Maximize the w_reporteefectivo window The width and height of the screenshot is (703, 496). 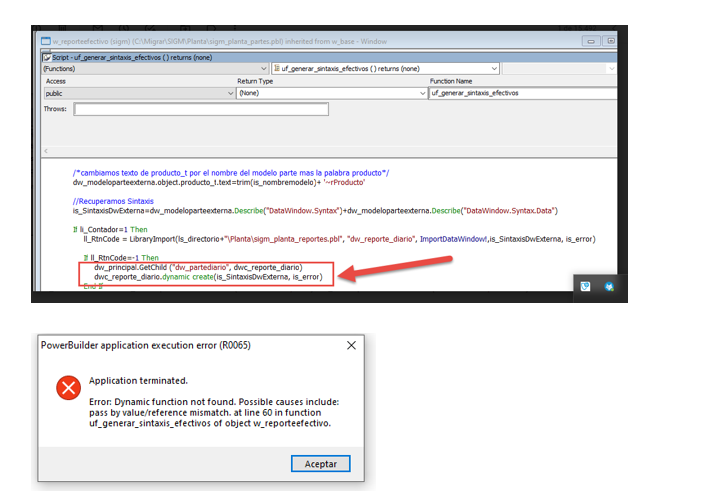(612, 41)
